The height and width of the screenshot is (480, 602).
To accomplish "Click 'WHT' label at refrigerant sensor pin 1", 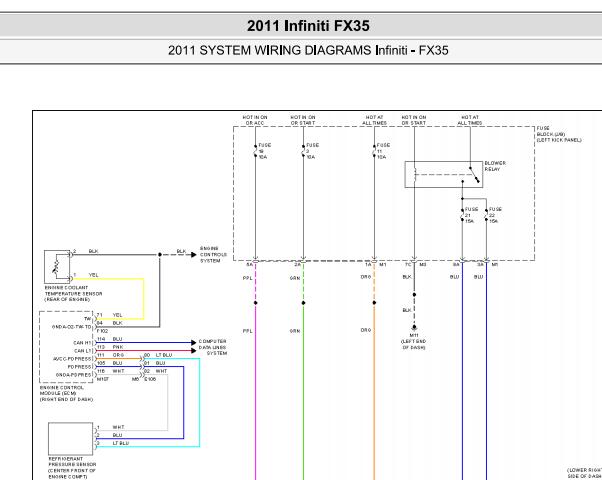I will (x=118, y=427).
